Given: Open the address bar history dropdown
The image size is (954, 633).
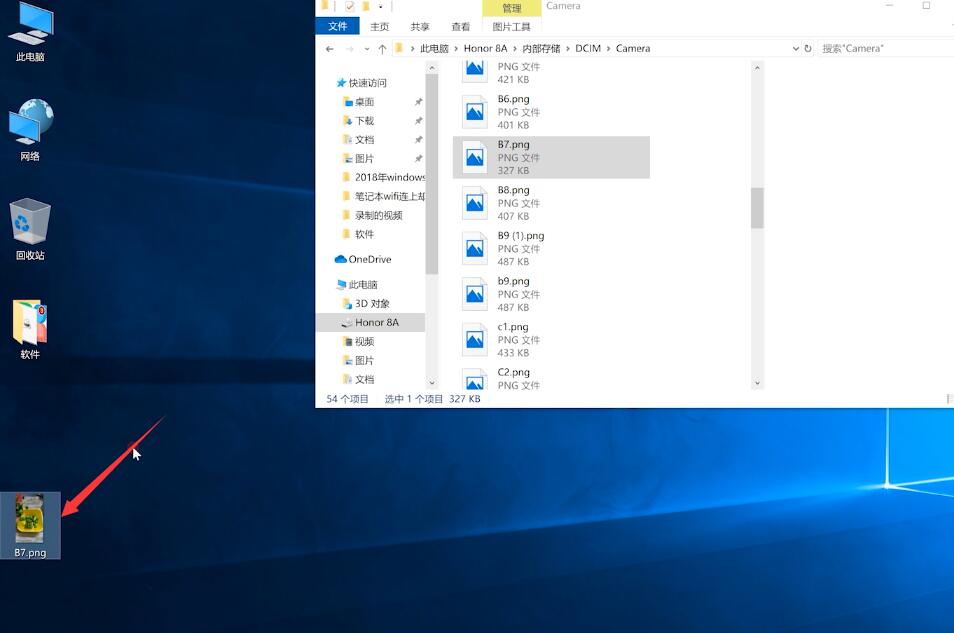Looking at the screenshot, I should point(795,49).
